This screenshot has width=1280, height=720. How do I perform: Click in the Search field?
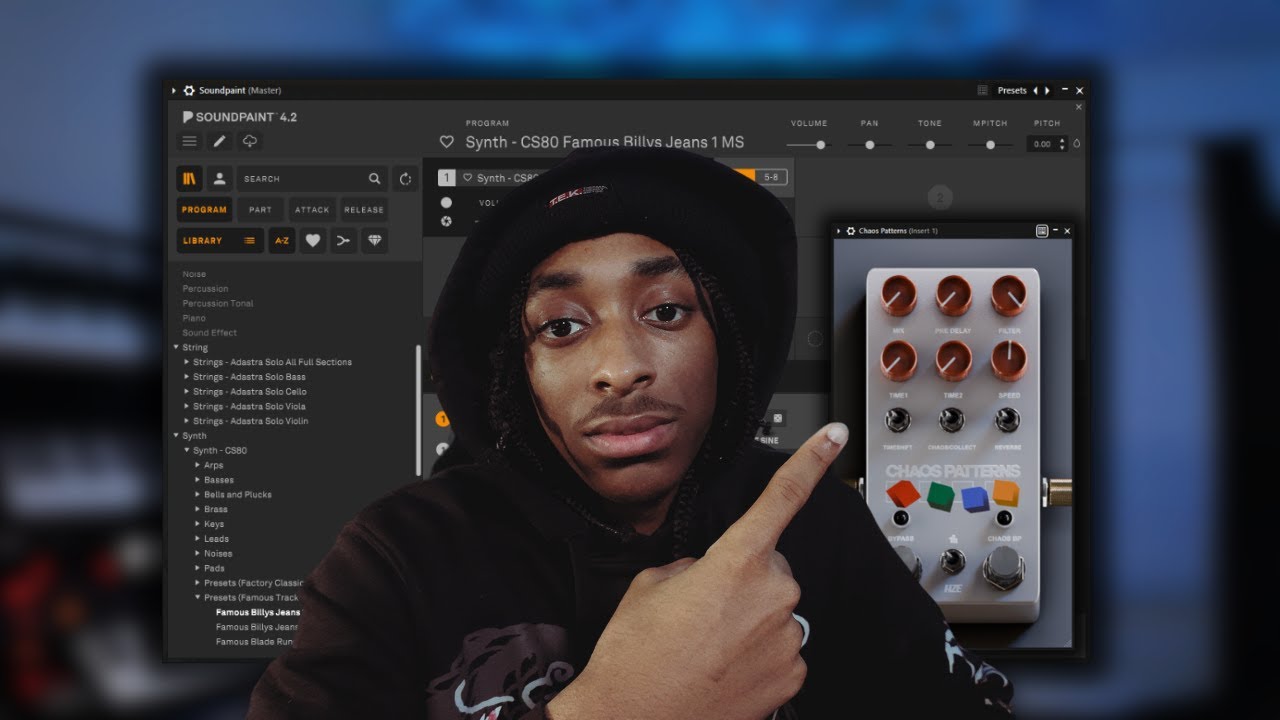(312, 179)
